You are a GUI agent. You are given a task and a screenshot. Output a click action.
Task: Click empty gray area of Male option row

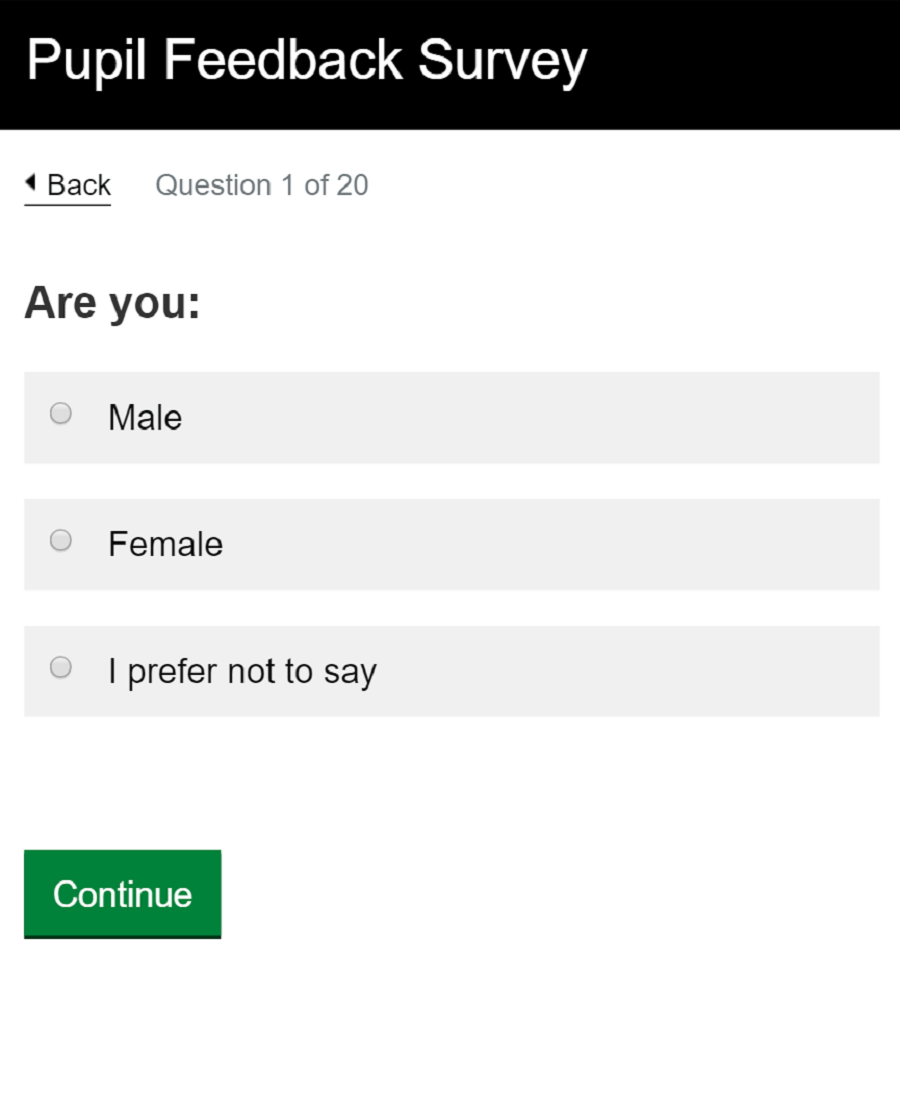click(526, 417)
